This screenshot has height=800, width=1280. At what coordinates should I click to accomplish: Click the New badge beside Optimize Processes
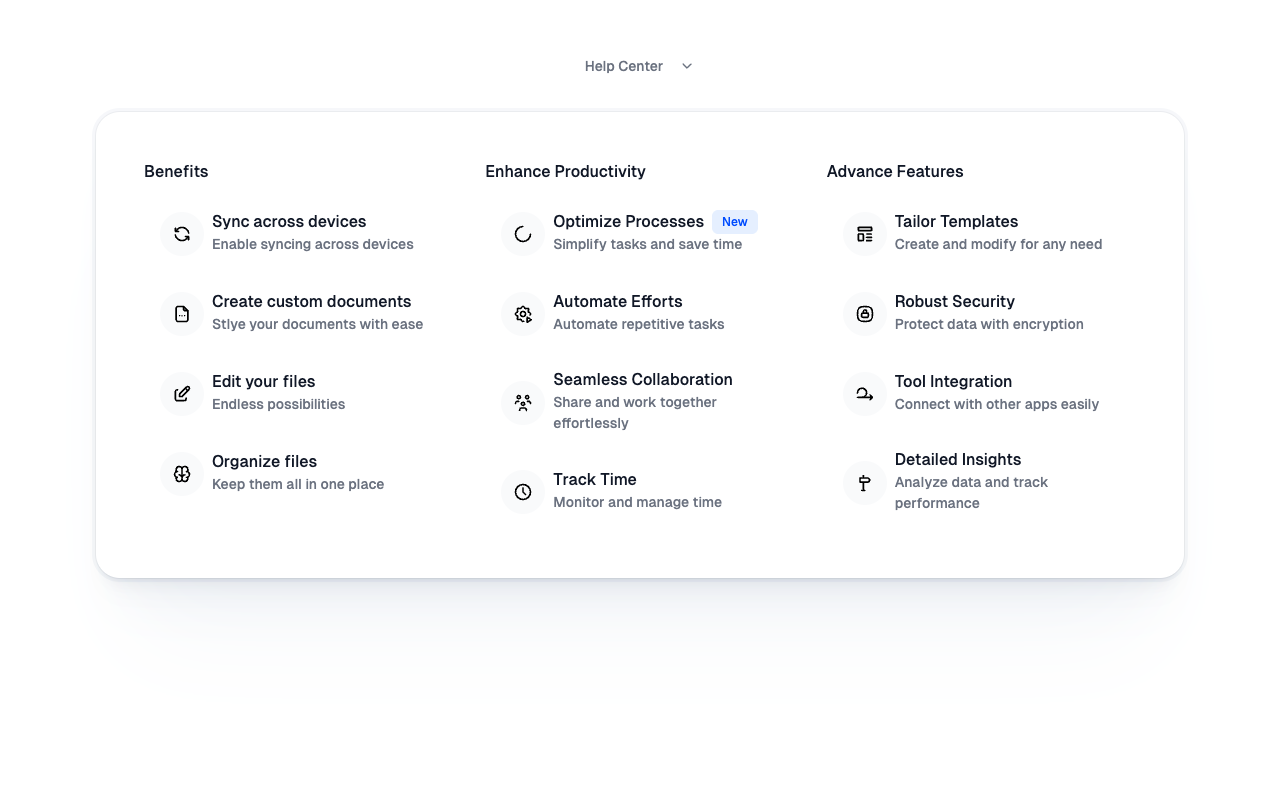[735, 222]
